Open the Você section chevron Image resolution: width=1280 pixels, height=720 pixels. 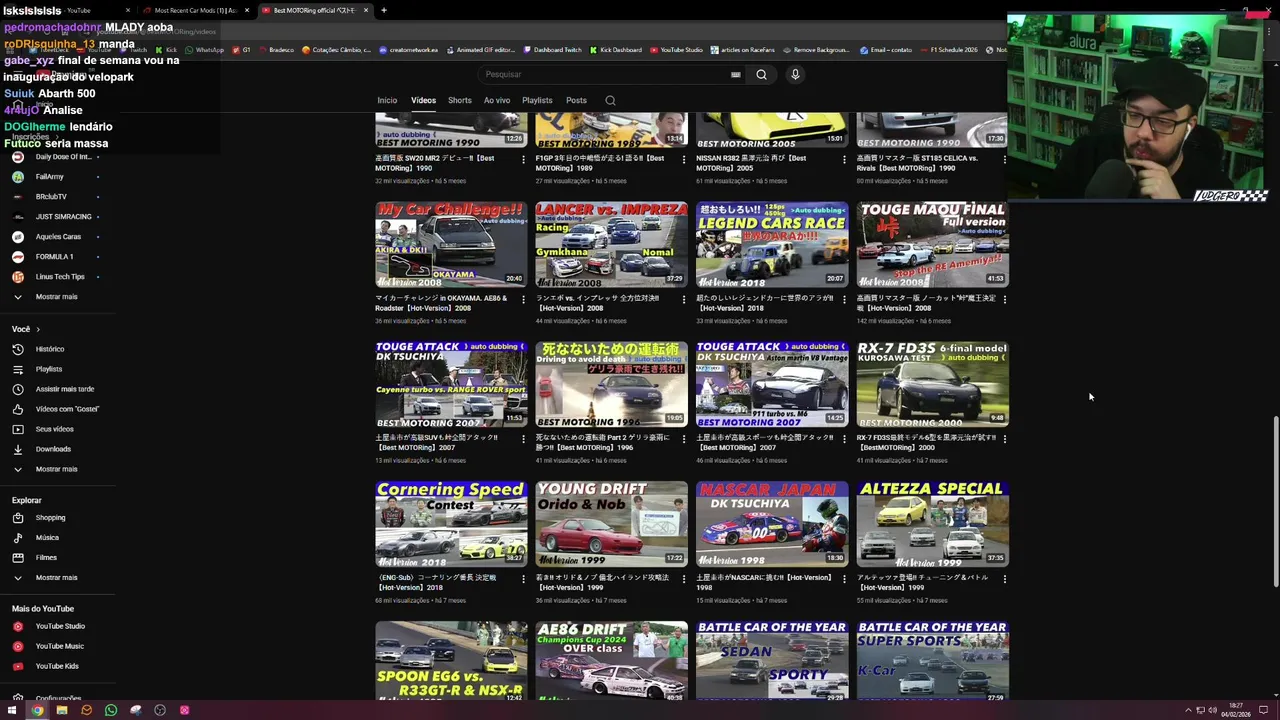[x=38, y=329]
